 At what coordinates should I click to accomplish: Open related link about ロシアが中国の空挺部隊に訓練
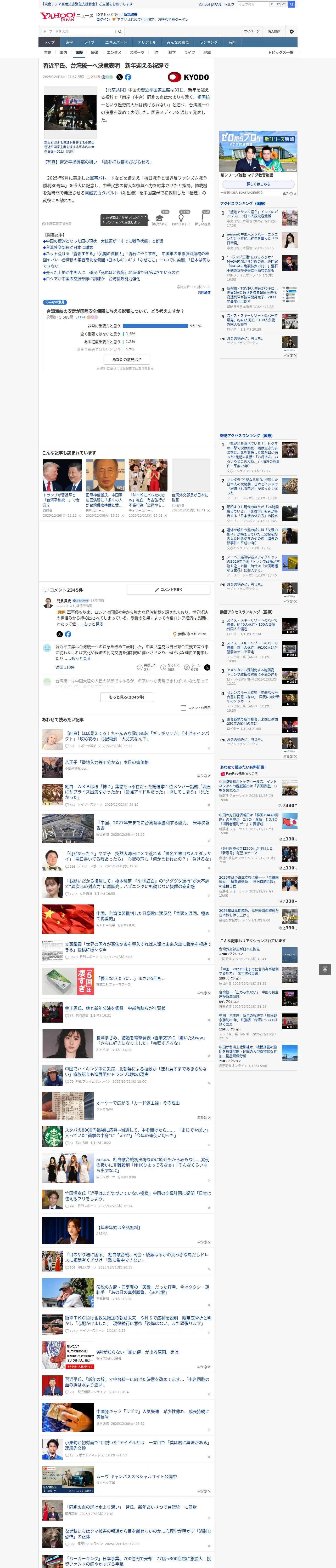92,279
